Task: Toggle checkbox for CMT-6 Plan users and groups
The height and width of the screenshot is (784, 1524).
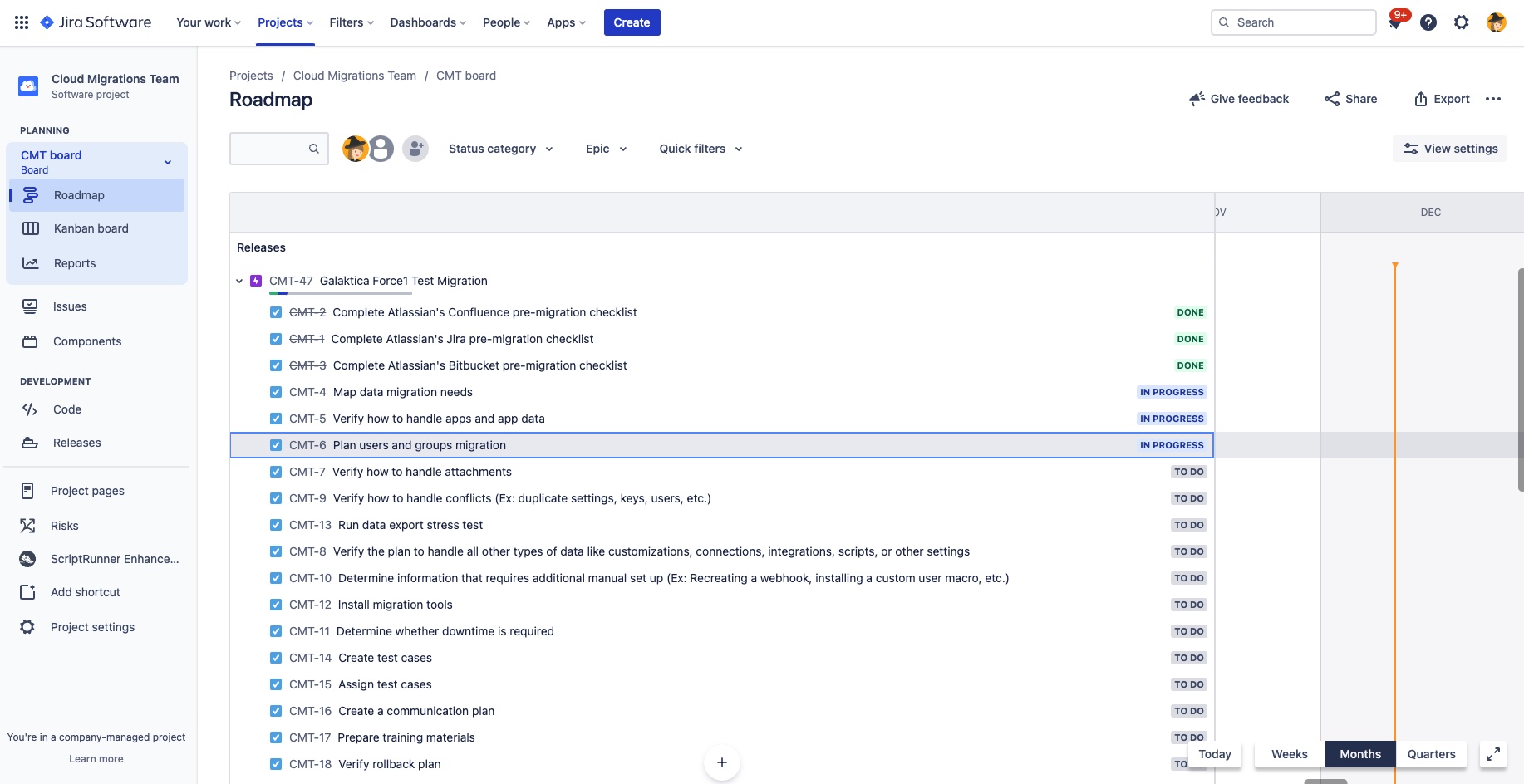Action: pos(276,445)
